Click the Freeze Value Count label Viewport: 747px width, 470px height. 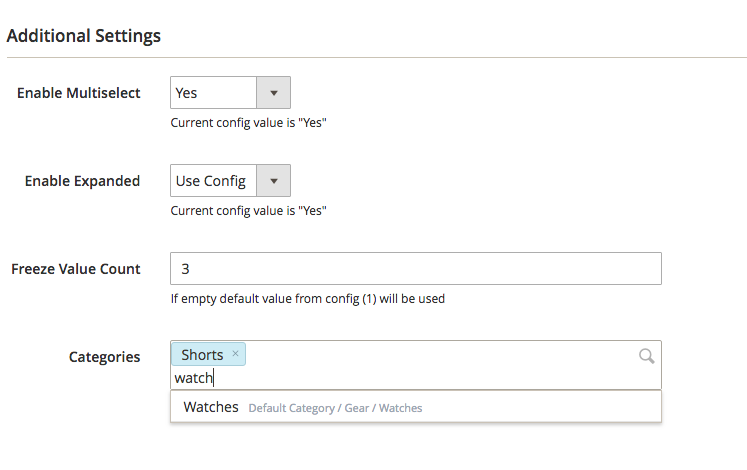pyautogui.click(x=76, y=269)
